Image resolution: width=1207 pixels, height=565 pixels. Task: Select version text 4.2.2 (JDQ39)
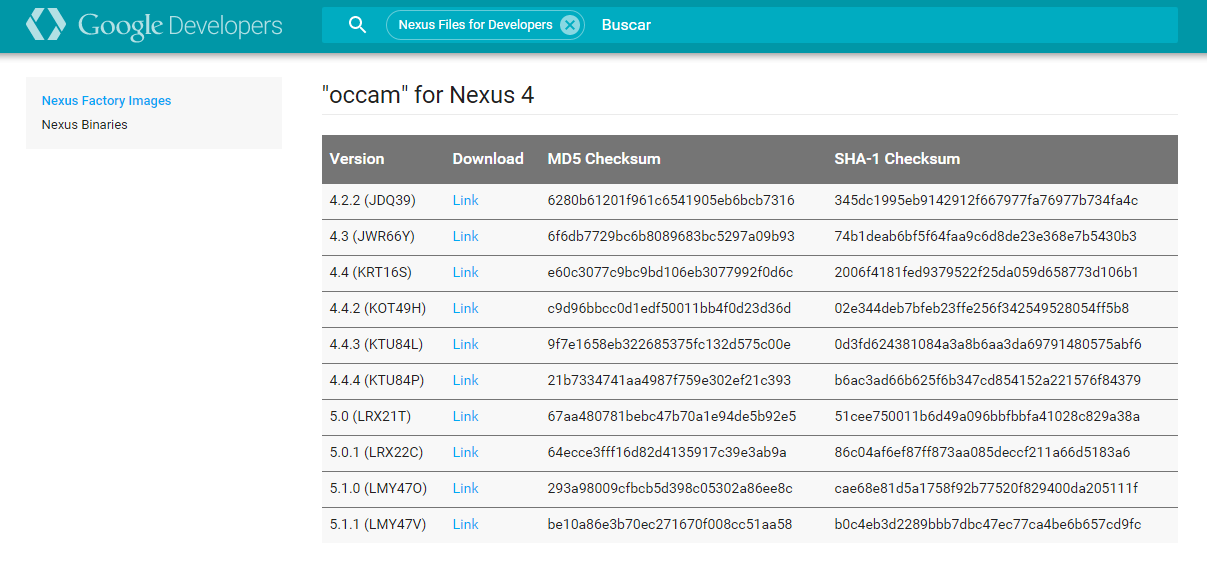coord(372,200)
